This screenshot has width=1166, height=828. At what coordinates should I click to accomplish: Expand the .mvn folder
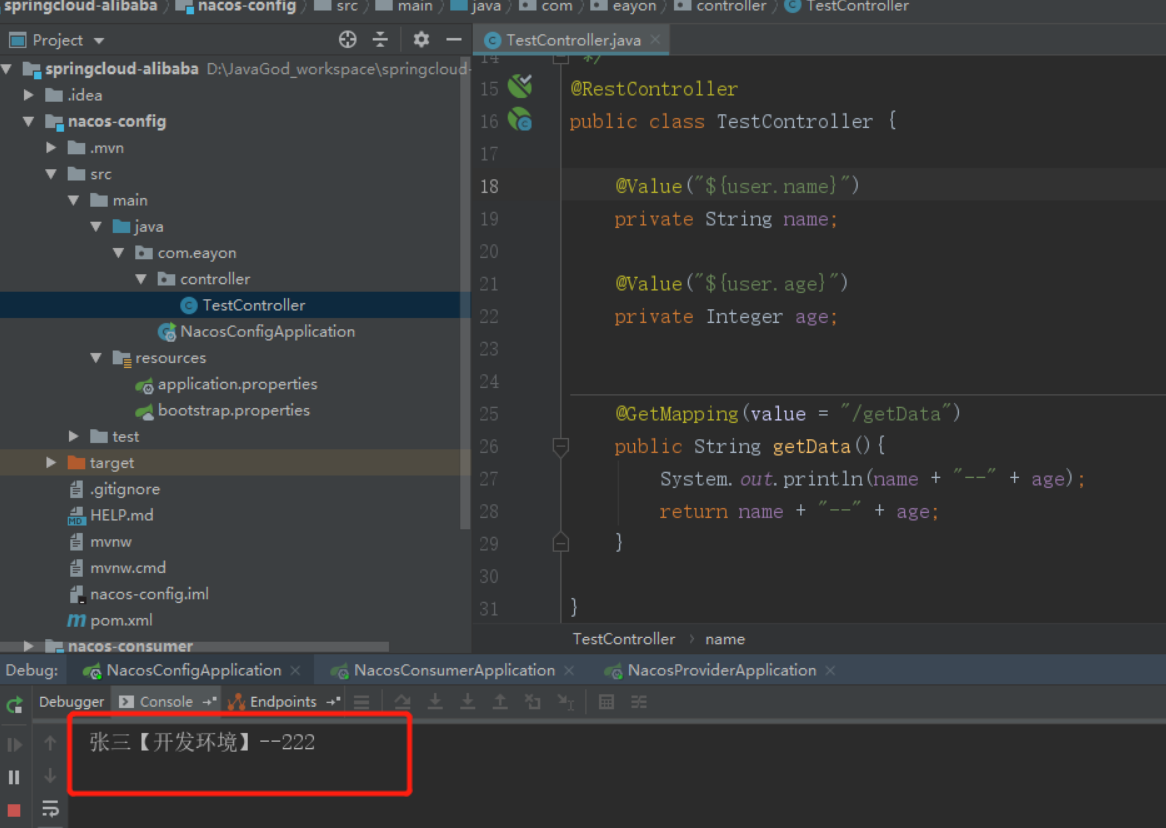[51, 147]
